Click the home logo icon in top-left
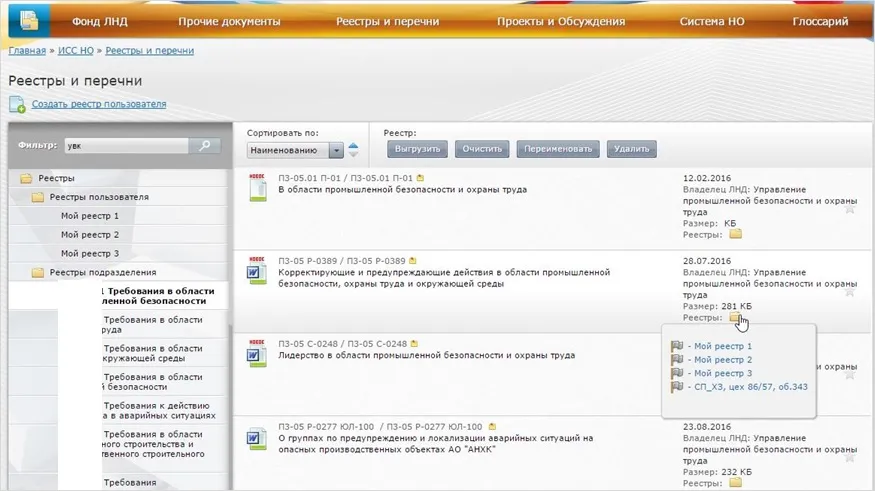Screen dimensions: 875x491 tap(30, 20)
